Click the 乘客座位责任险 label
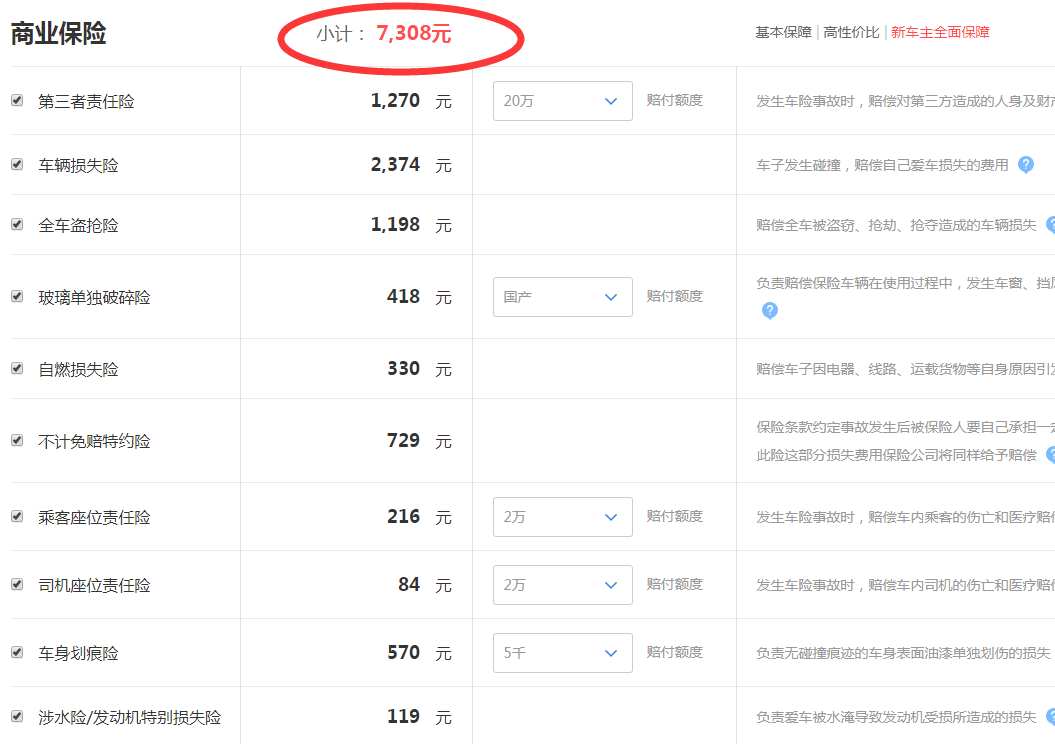Screen dimensions: 1055x744 (94, 517)
